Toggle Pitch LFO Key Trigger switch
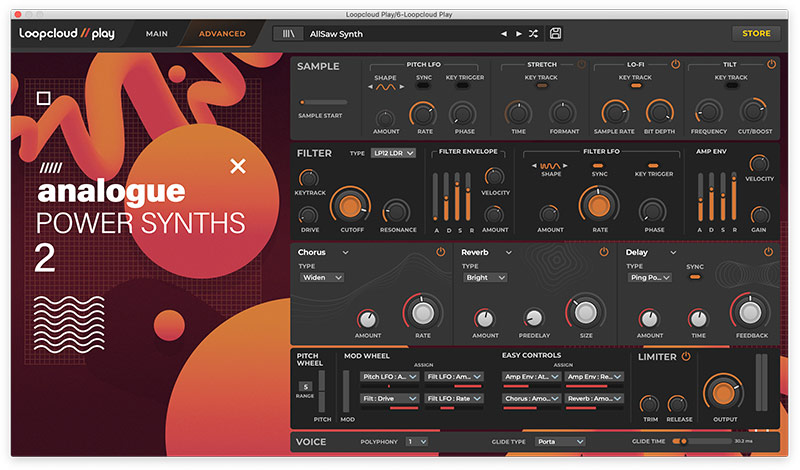The image size is (800, 470). click(x=463, y=86)
